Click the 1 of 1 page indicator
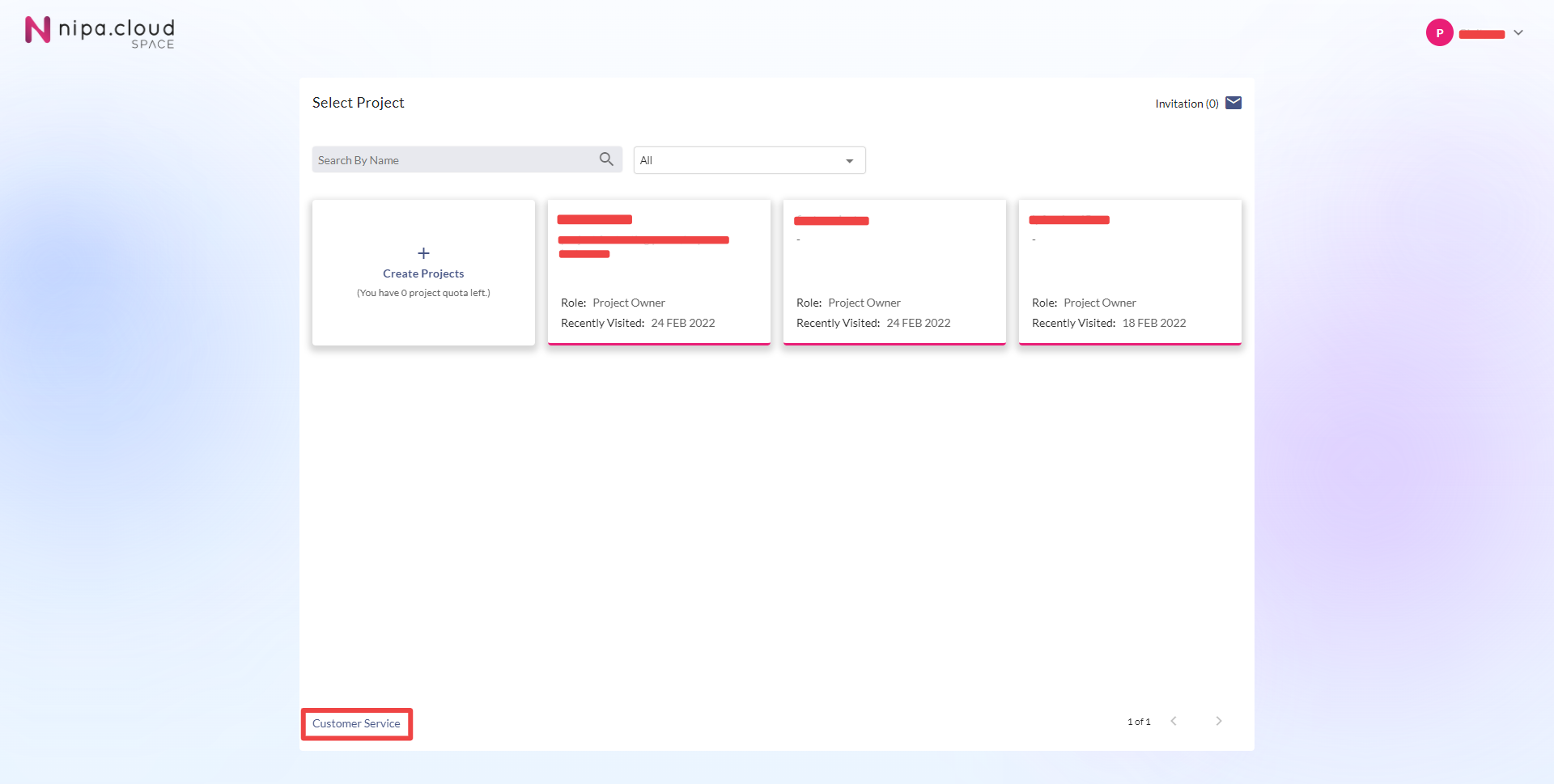Viewport: 1554px width, 784px height. [1139, 722]
